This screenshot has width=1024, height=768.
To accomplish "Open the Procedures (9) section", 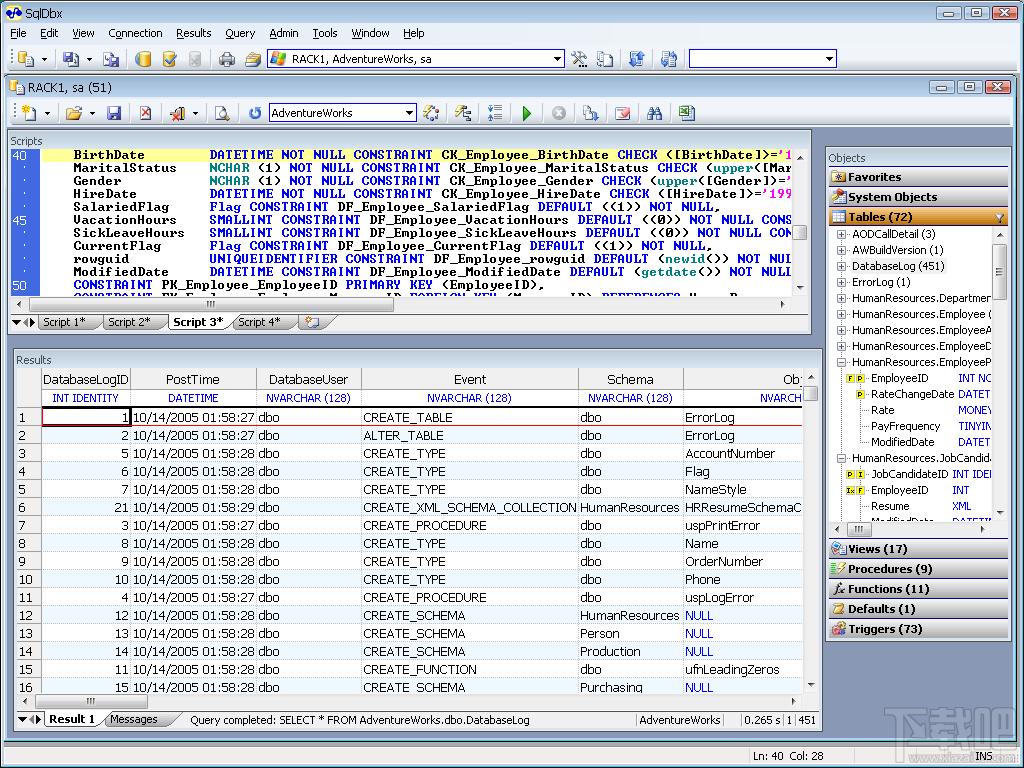I will [x=919, y=569].
